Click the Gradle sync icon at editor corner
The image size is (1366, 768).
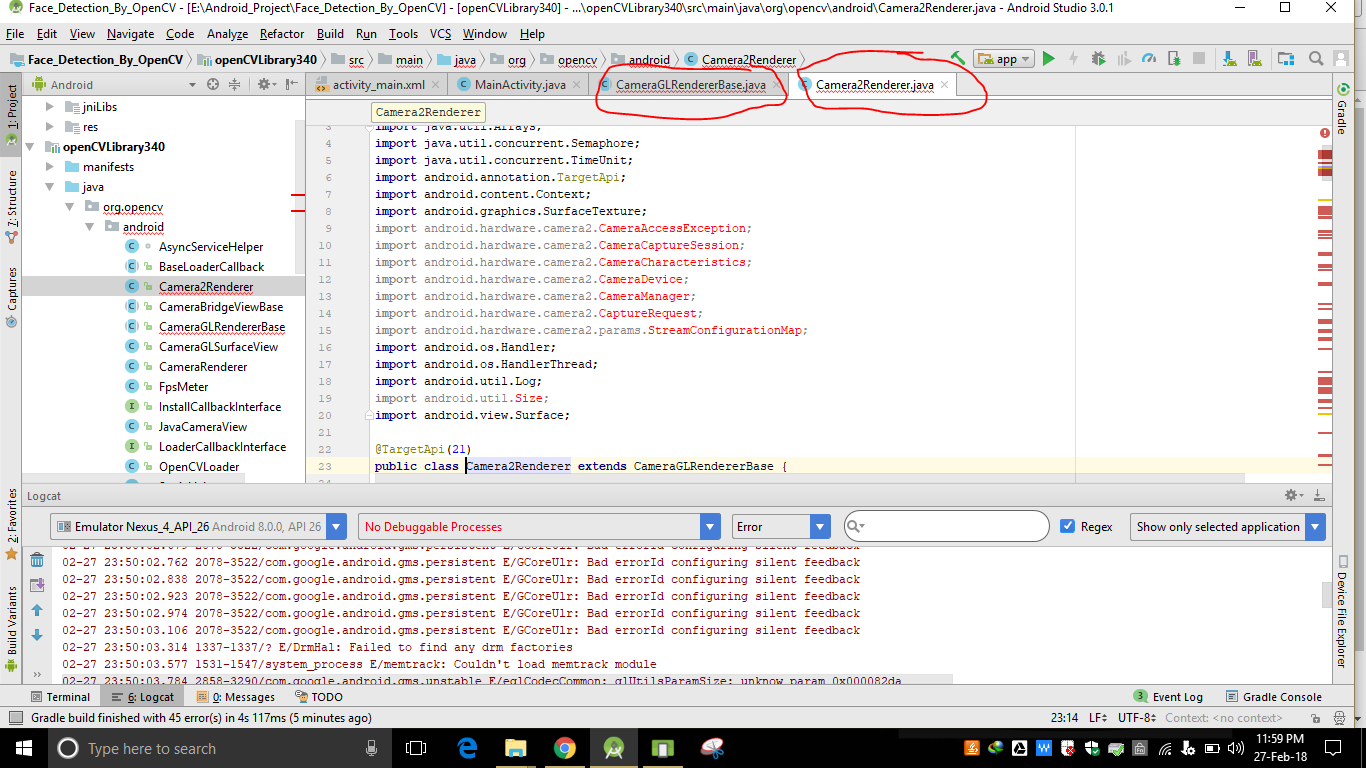coord(1341,87)
